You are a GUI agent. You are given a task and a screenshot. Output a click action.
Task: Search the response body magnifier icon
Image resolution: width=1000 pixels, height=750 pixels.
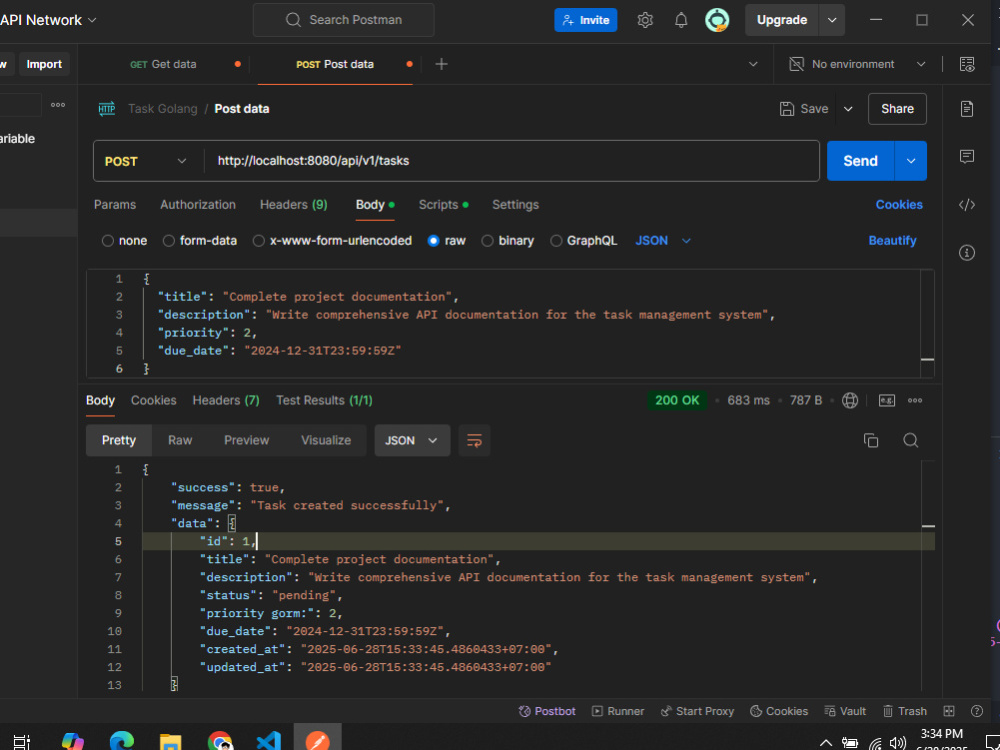pos(911,440)
